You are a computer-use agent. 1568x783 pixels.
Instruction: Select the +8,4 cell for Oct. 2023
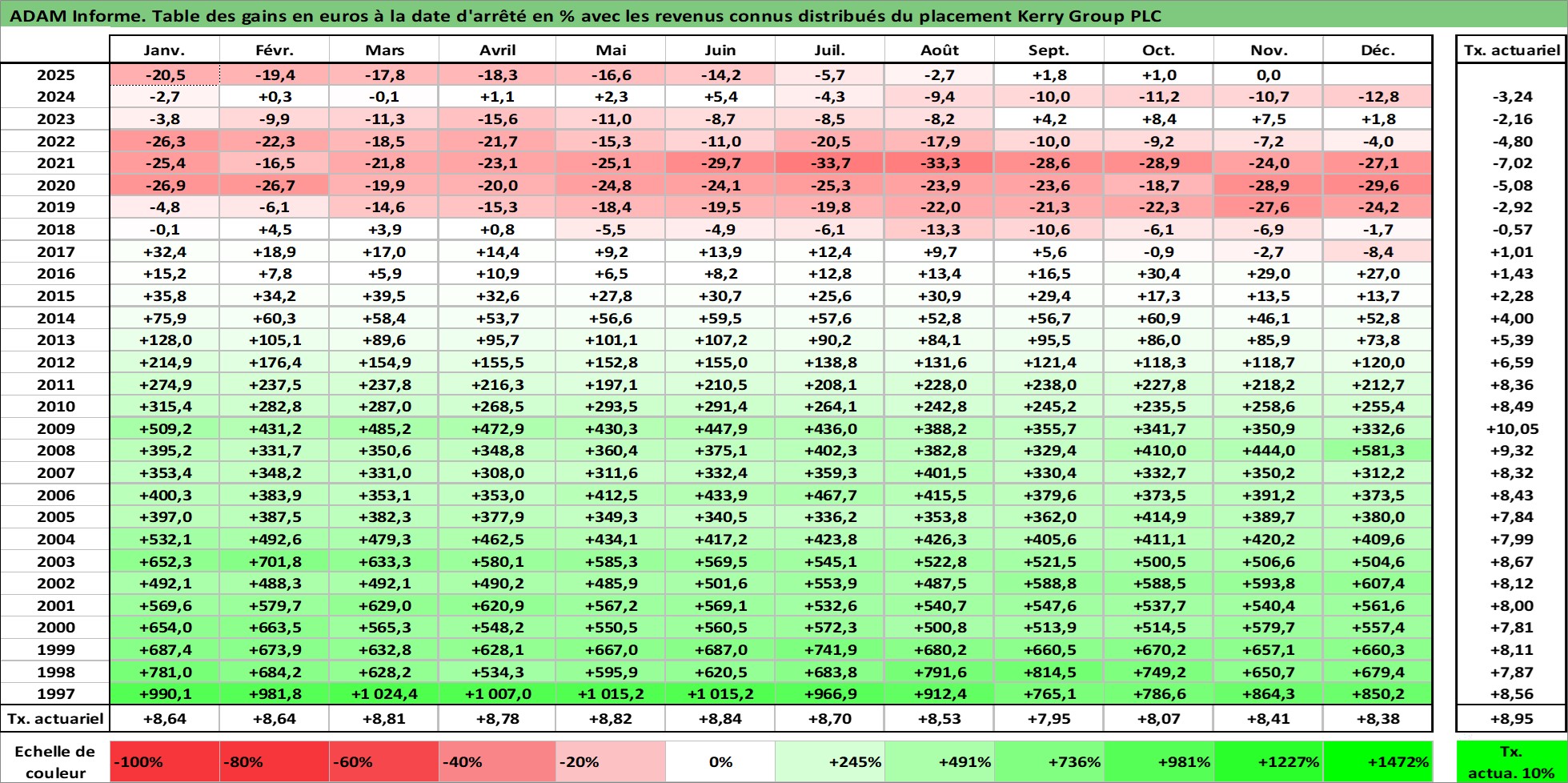click(x=1159, y=118)
